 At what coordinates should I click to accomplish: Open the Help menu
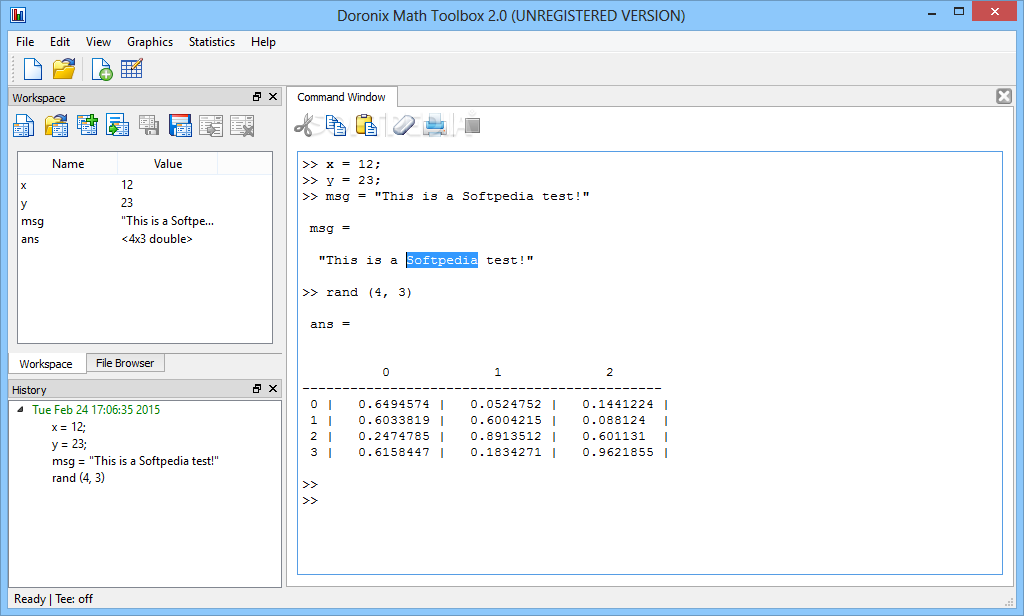pyautogui.click(x=263, y=42)
